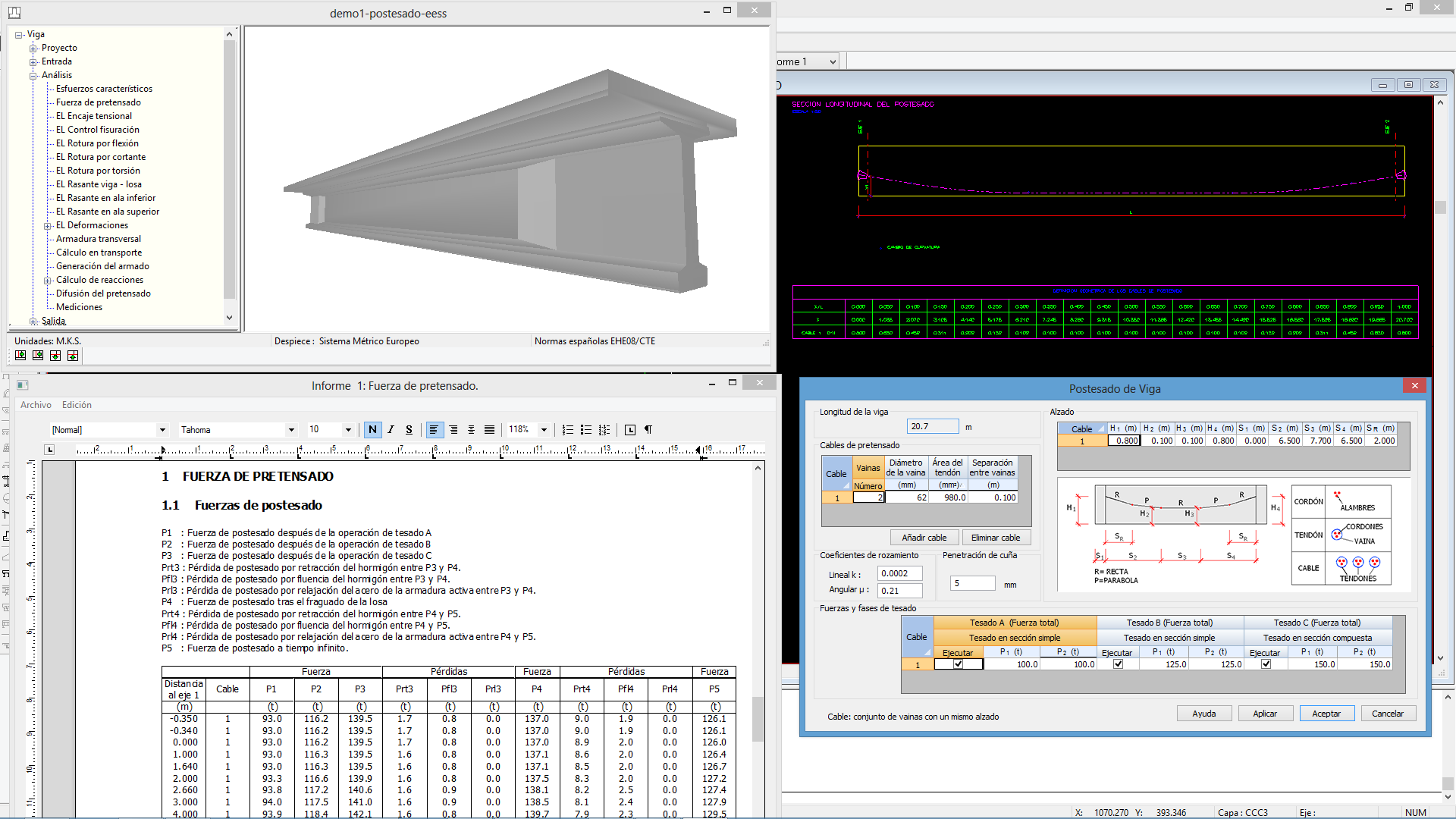Uncheck Tesado B Ejecutar checkbox
Screen dimensions: 1456x819
pyautogui.click(x=1118, y=664)
